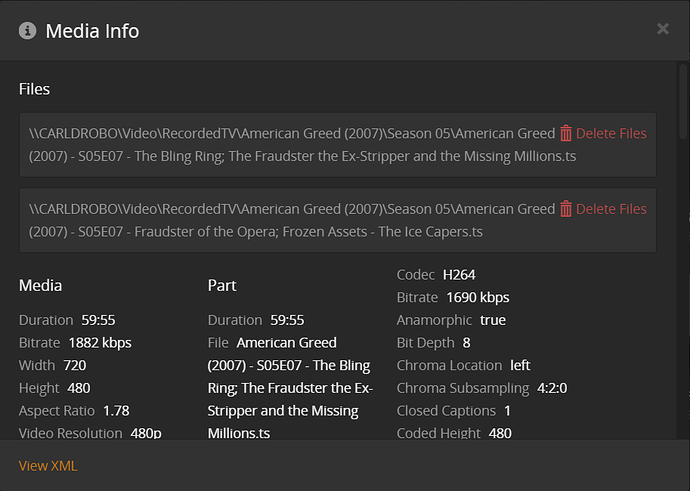Image resolution: width=690 pixels, height=491 pixels.
Task: Click the Media section heading
Action: (x=40, y=285)
